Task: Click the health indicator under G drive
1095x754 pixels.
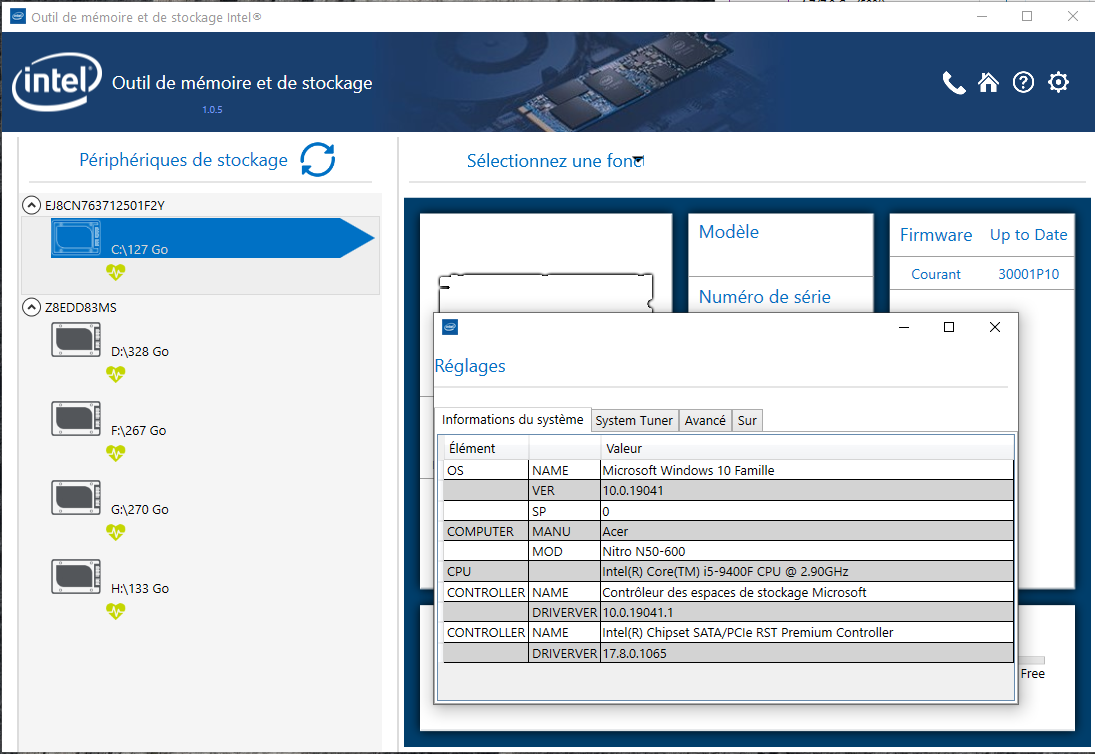Action: coord(116,532)
